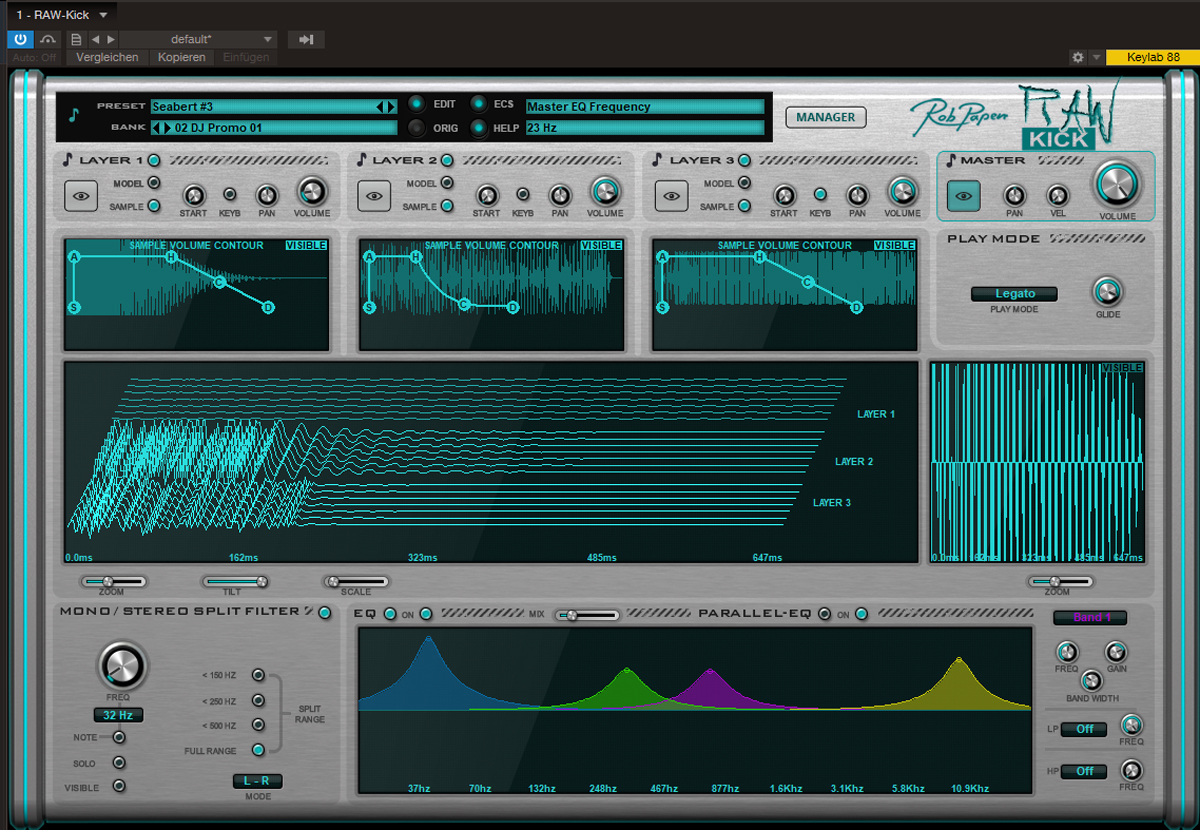Viewport: 1200px width, 830px height.
Task: Click the automation mode icon beside the power button
Action: 48,39
